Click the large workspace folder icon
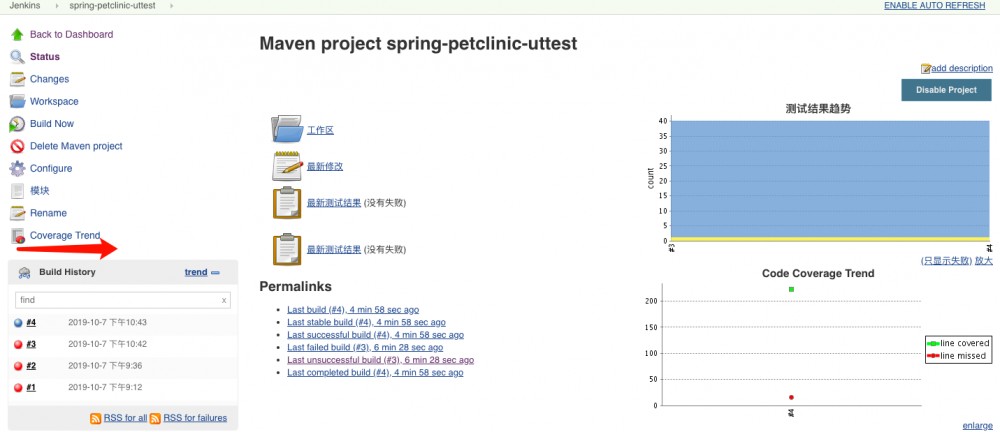 tap(287, 129)
